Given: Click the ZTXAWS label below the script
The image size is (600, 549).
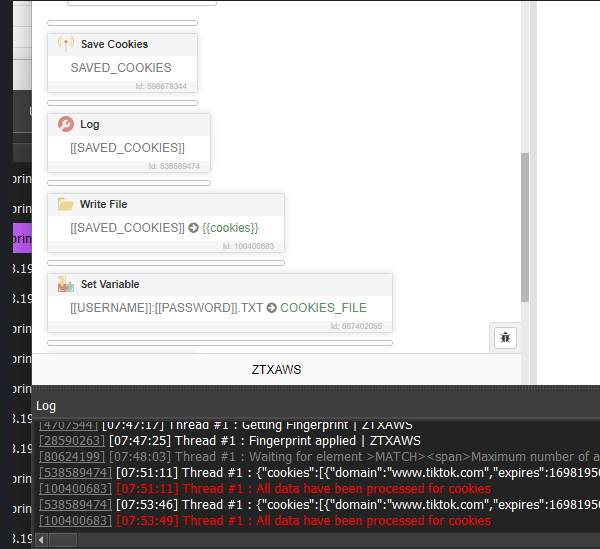Looking at the screenshot, I should coord(276,369).
